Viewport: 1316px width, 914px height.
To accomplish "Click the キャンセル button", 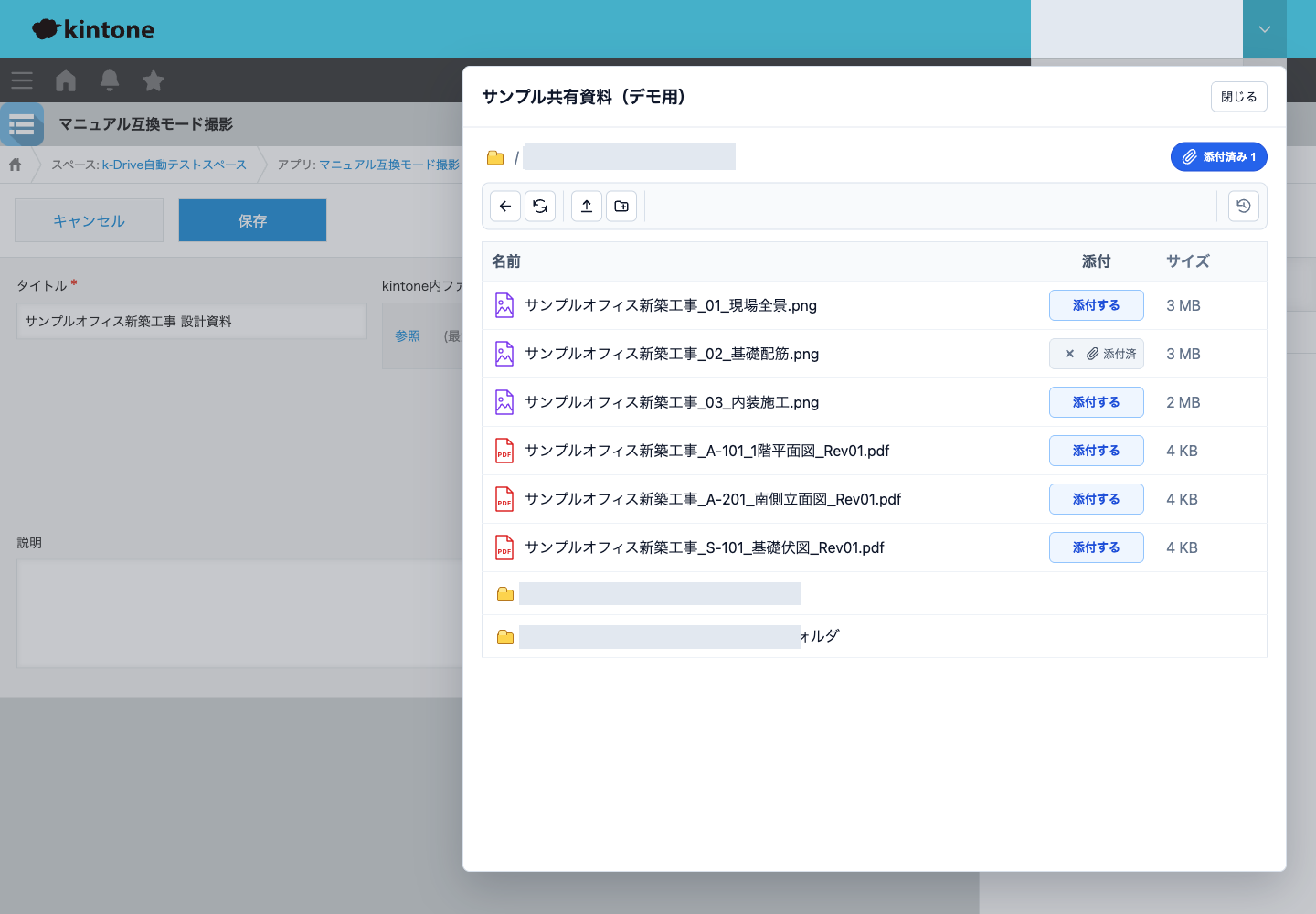I will [89, 220].
